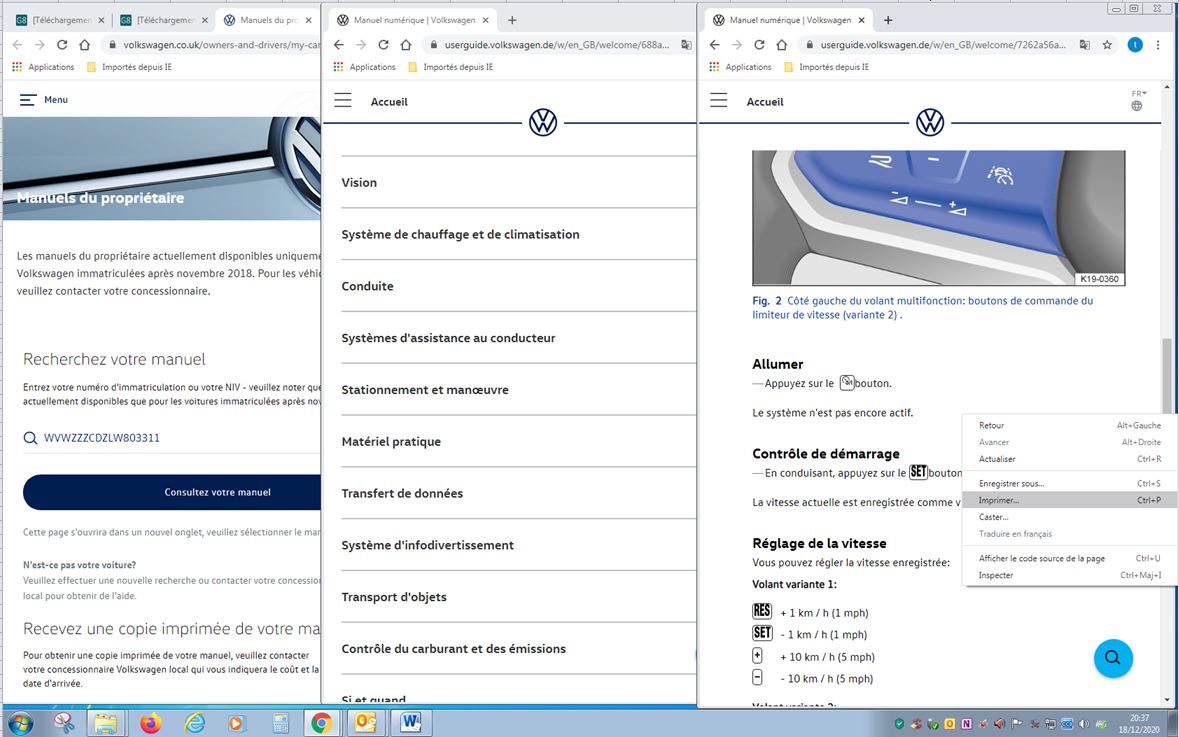
Task: Click volume speaker icon in system tray
Action: [x=1084, y=724]
